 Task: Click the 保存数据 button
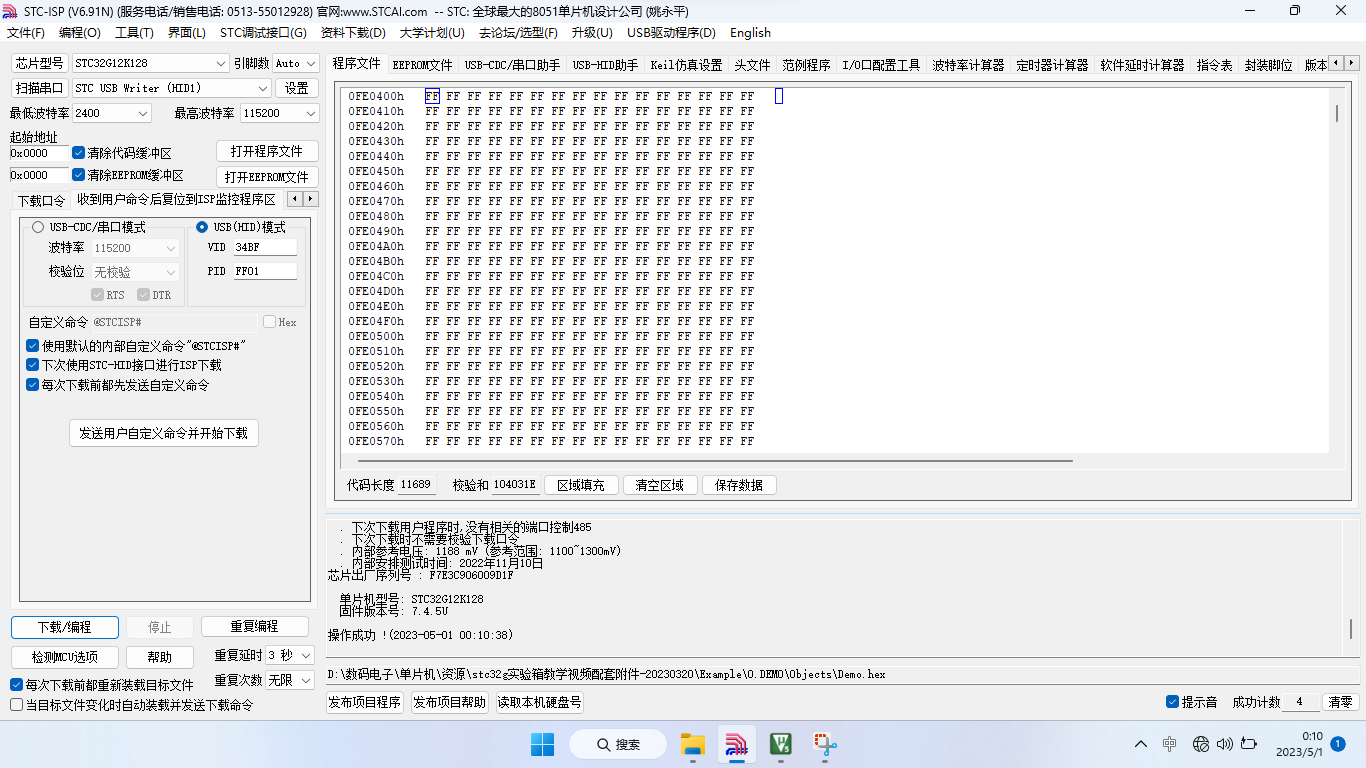tap(739, 485)
